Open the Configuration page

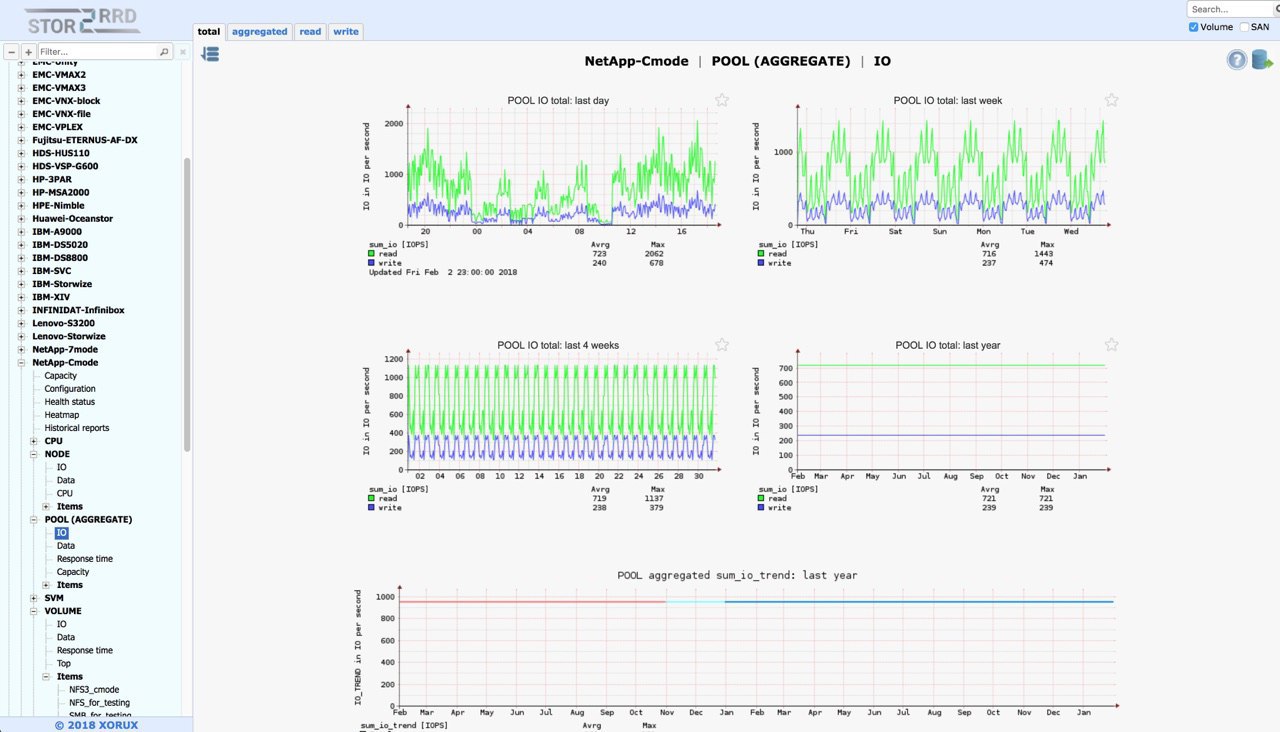(x=70, y=389)
